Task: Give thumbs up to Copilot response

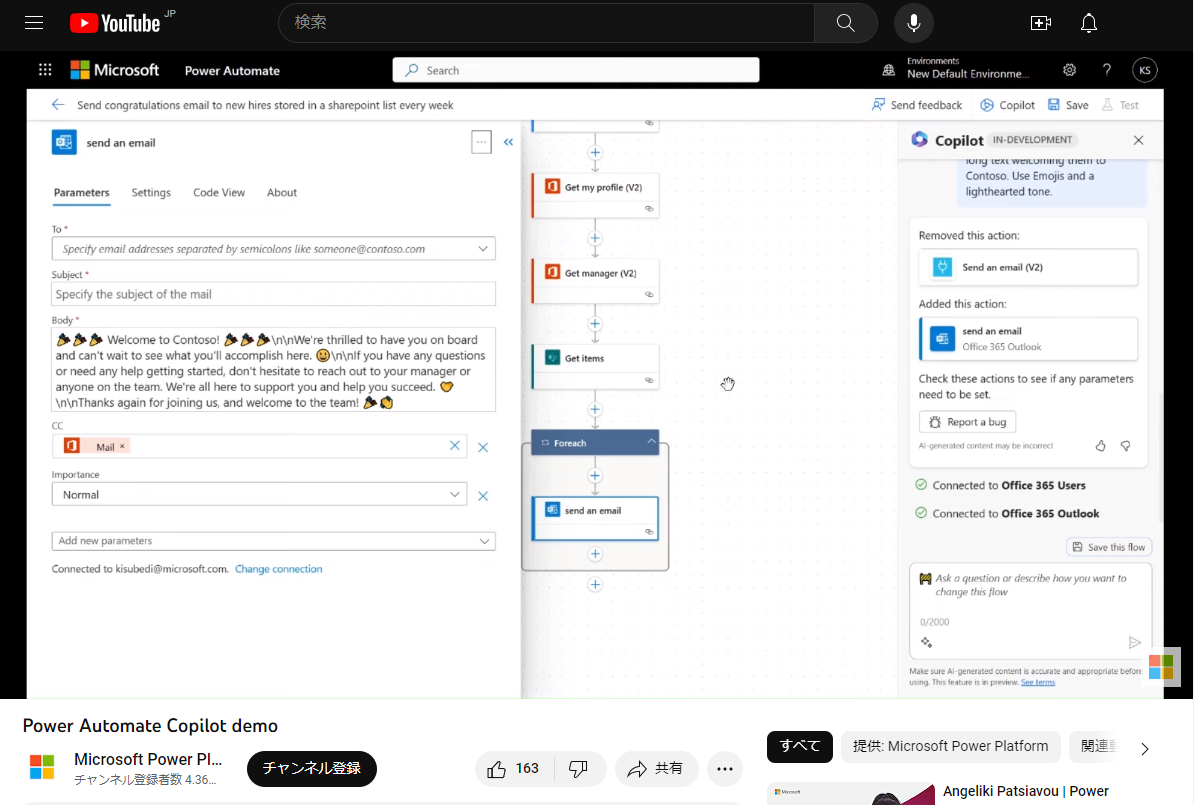Action: [1100, 446]
